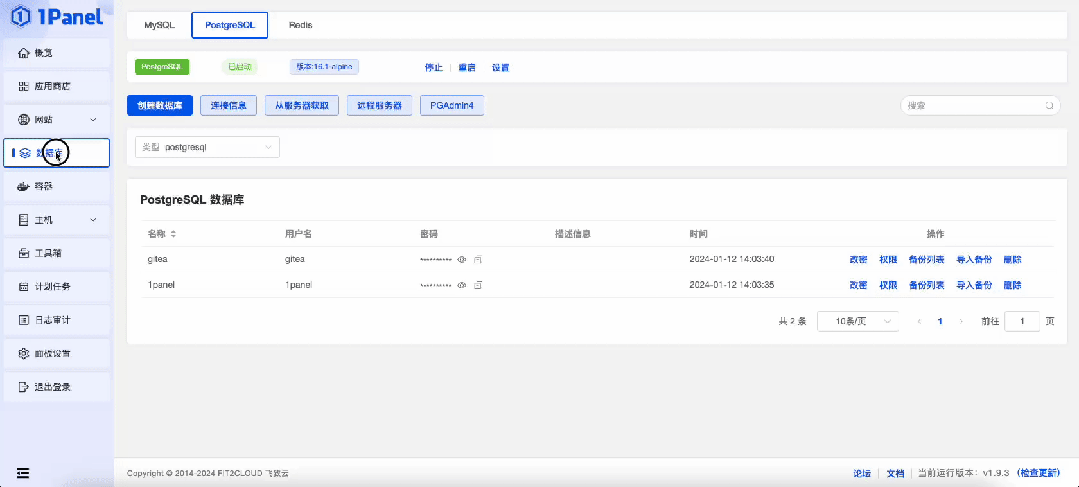Click the 远程服务器 button
This screenshot has width=1079, height=487.
(379, 106)
